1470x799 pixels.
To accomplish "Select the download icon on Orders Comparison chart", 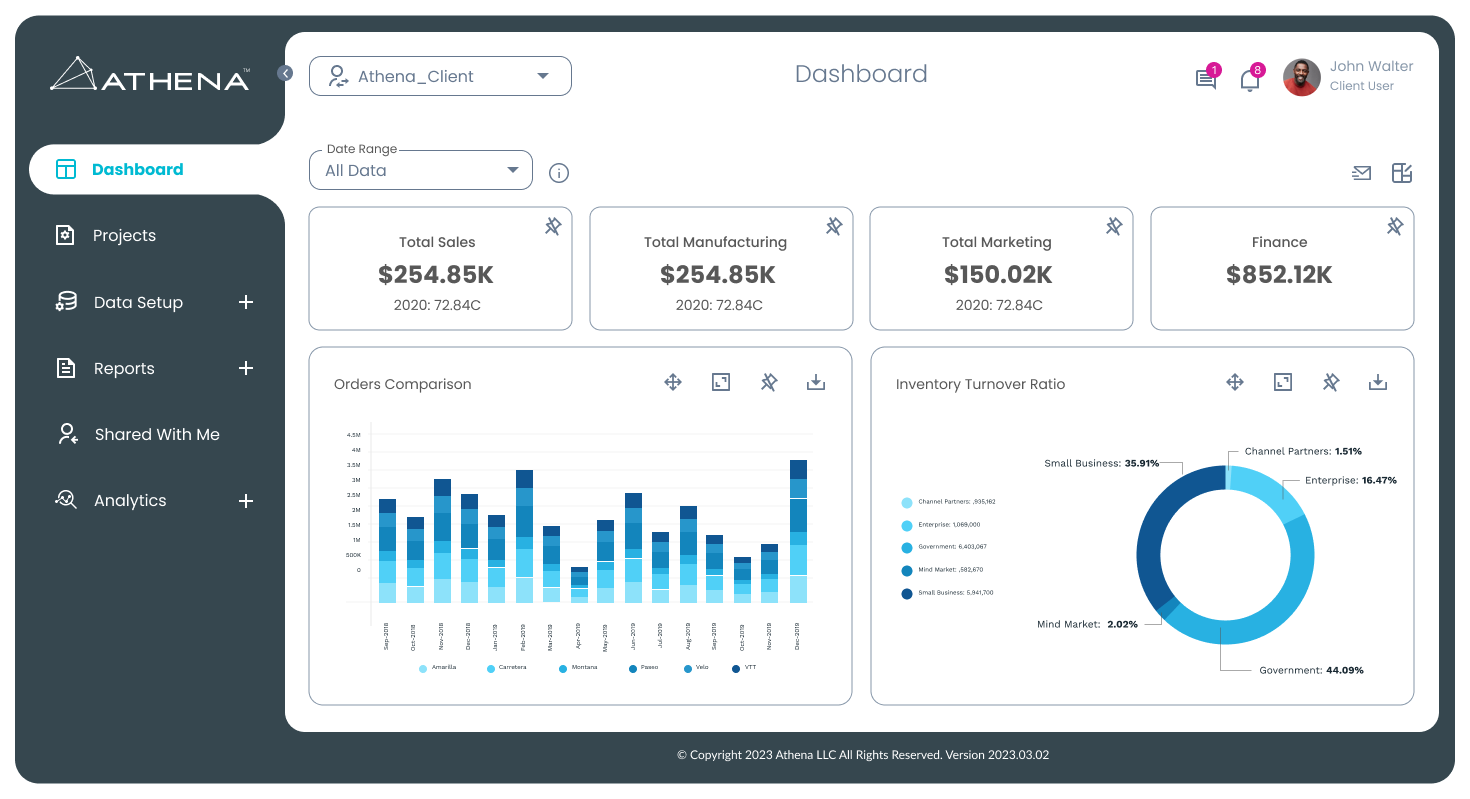I will (815, 382).
